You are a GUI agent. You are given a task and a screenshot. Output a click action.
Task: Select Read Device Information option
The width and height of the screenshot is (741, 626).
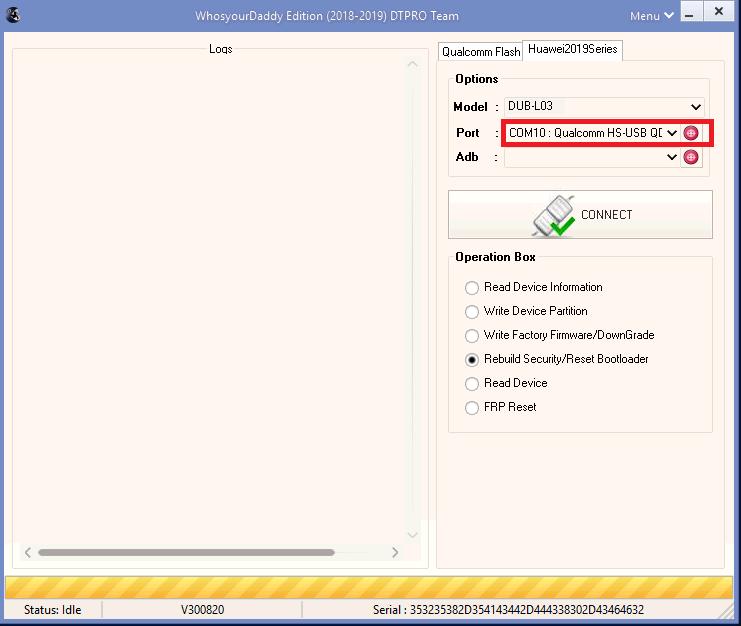tap(534, 287)
